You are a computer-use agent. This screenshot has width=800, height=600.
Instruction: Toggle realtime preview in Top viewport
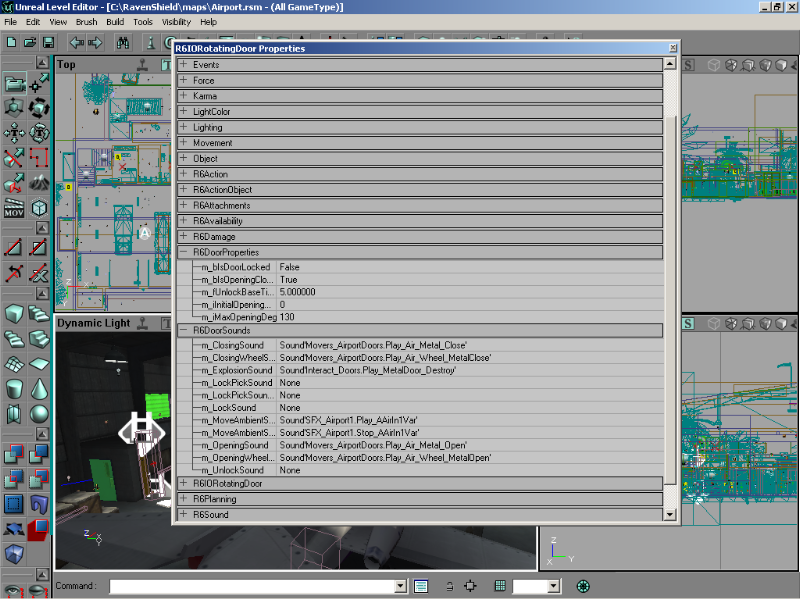pos(143,65)
